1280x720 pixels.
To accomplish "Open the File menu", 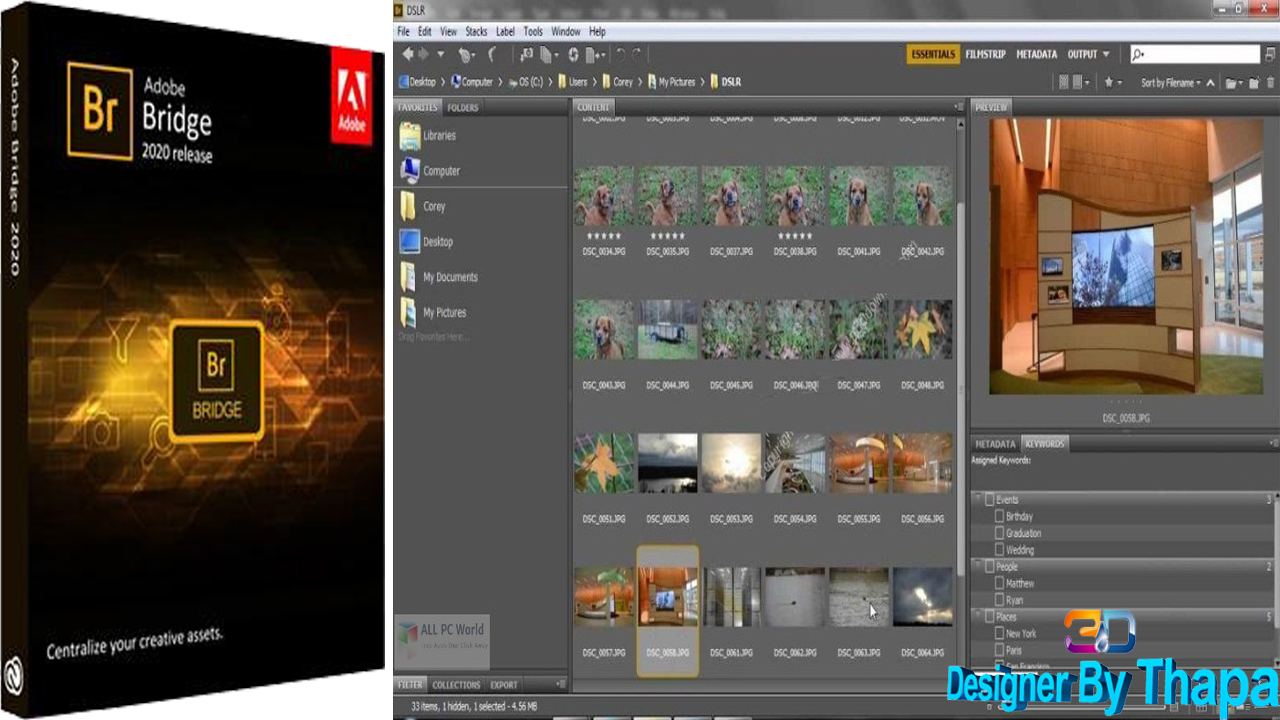I will point(404,32).
